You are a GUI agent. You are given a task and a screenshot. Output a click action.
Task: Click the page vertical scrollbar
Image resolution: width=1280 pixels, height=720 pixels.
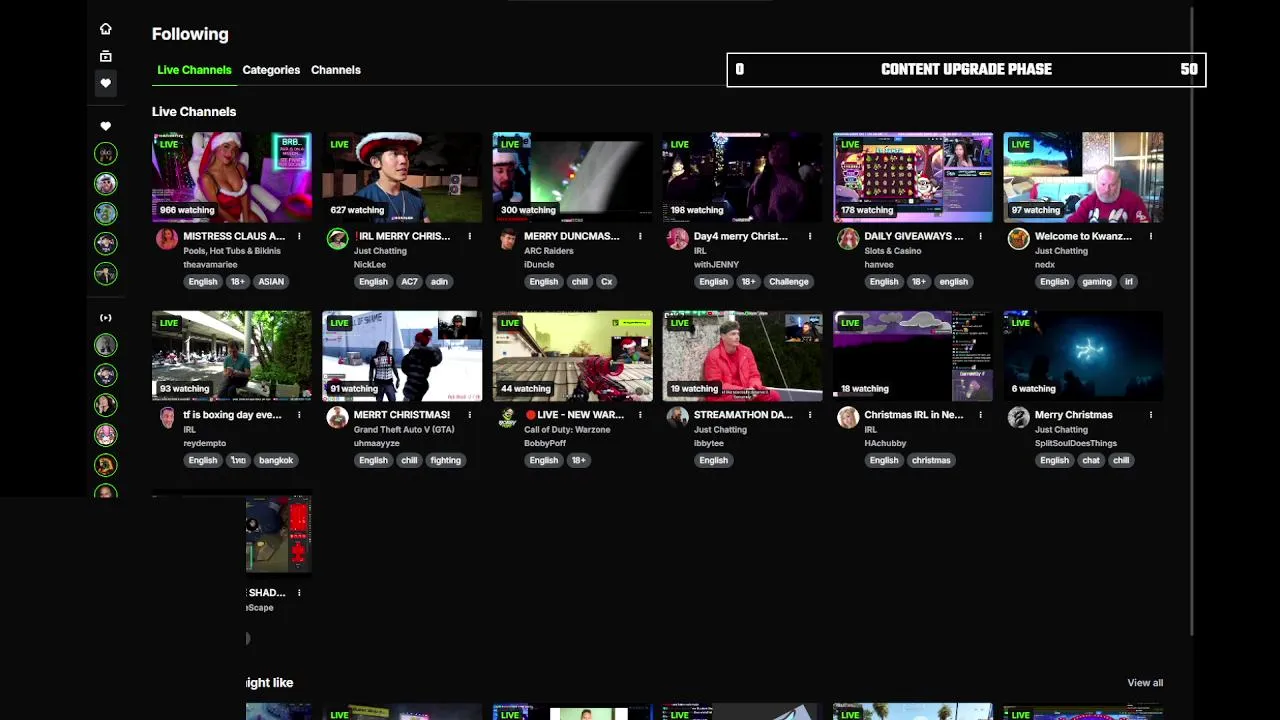coord(1192,320)
